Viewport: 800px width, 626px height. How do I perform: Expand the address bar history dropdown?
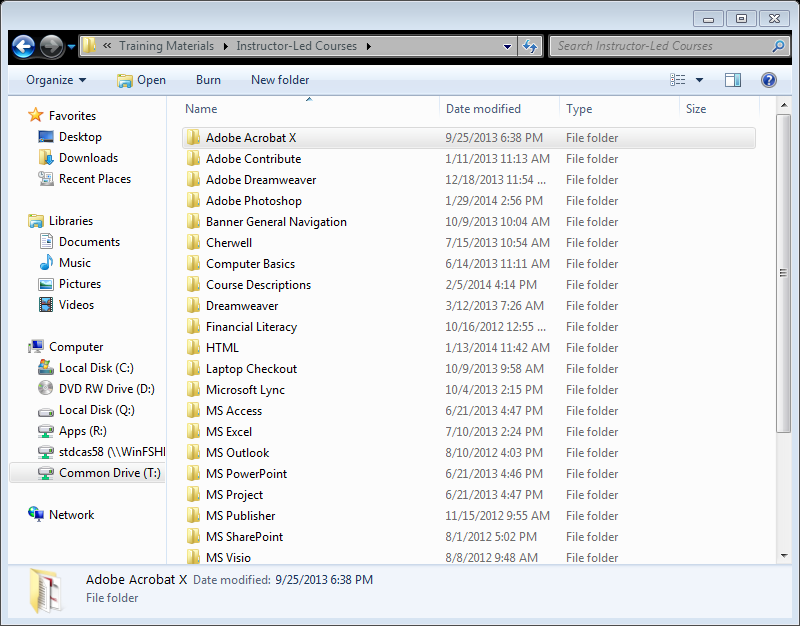tap(507, 46)
